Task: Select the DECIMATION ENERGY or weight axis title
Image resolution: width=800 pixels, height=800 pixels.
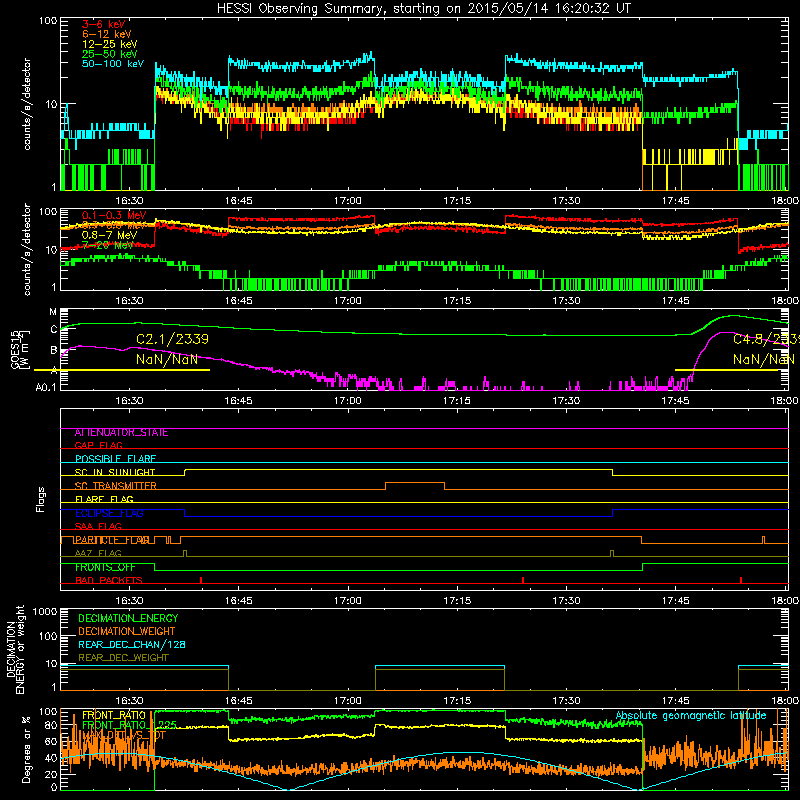Action: click(15, 649)
